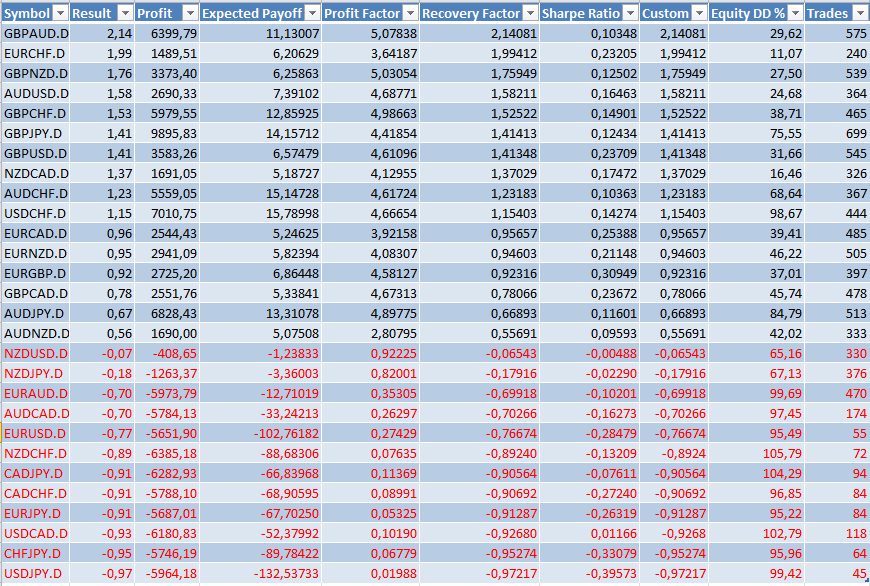Open the Sharpe Ratio filter dropdown
Screen dimensions: 870x586
pyautogui.click(x=631, y=13)
